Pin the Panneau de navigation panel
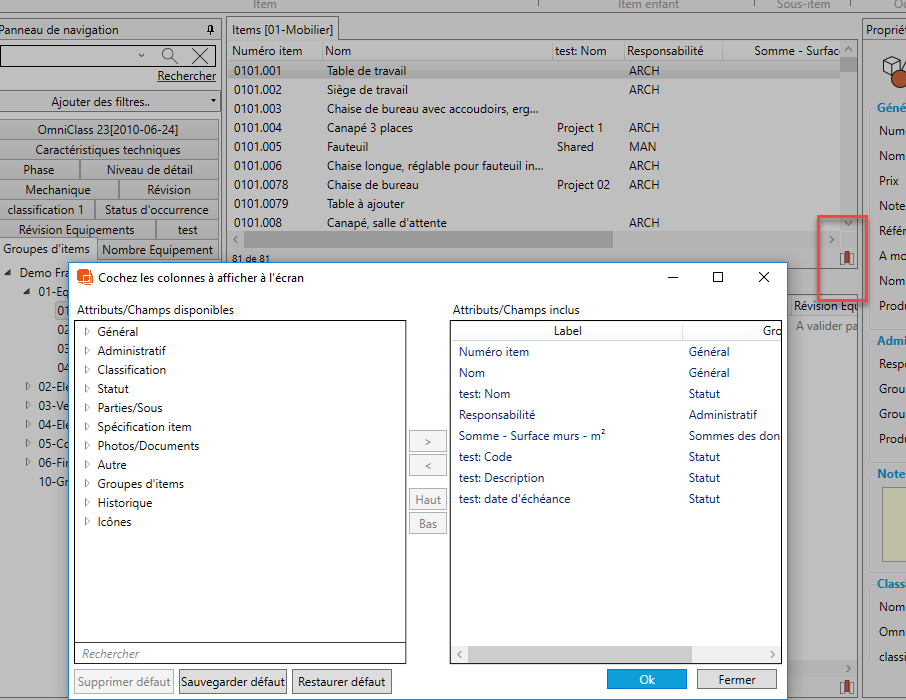 (x=210, y=30)
